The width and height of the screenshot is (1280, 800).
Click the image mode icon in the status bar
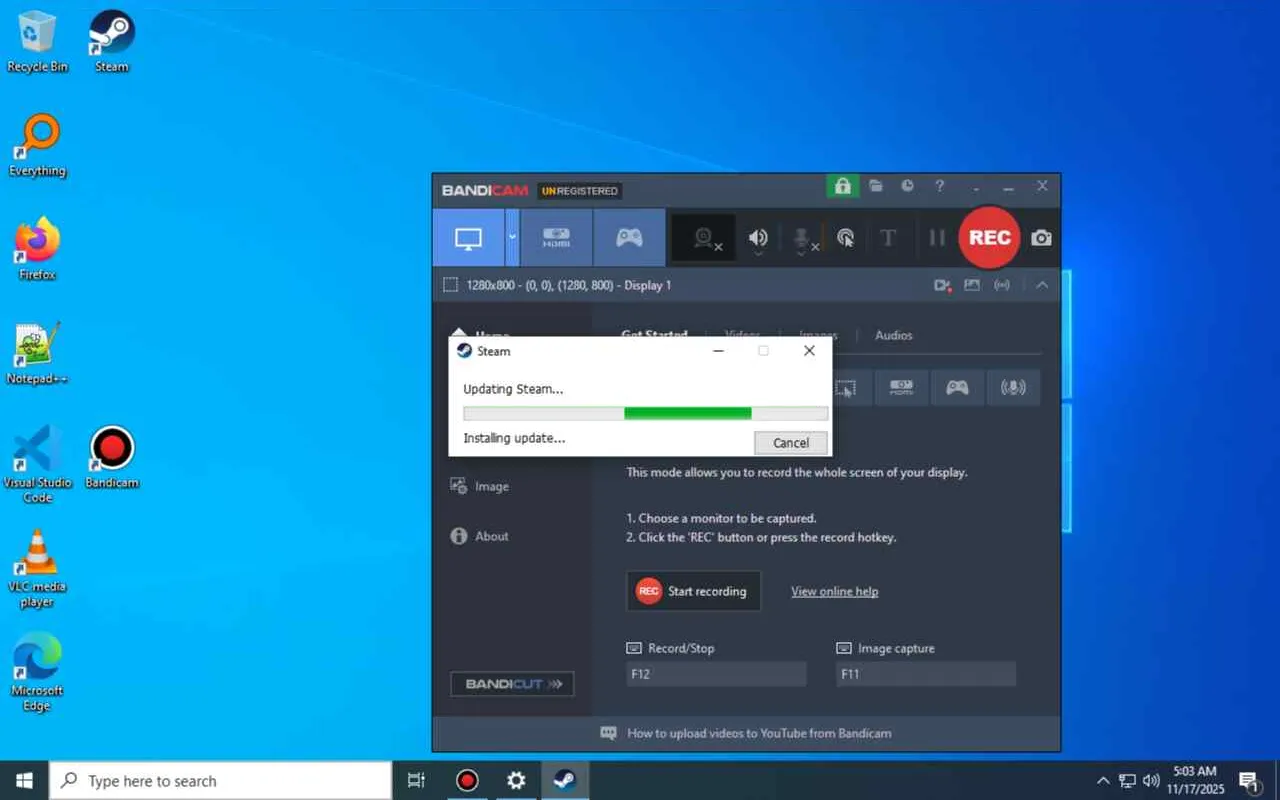click(972, 285)
